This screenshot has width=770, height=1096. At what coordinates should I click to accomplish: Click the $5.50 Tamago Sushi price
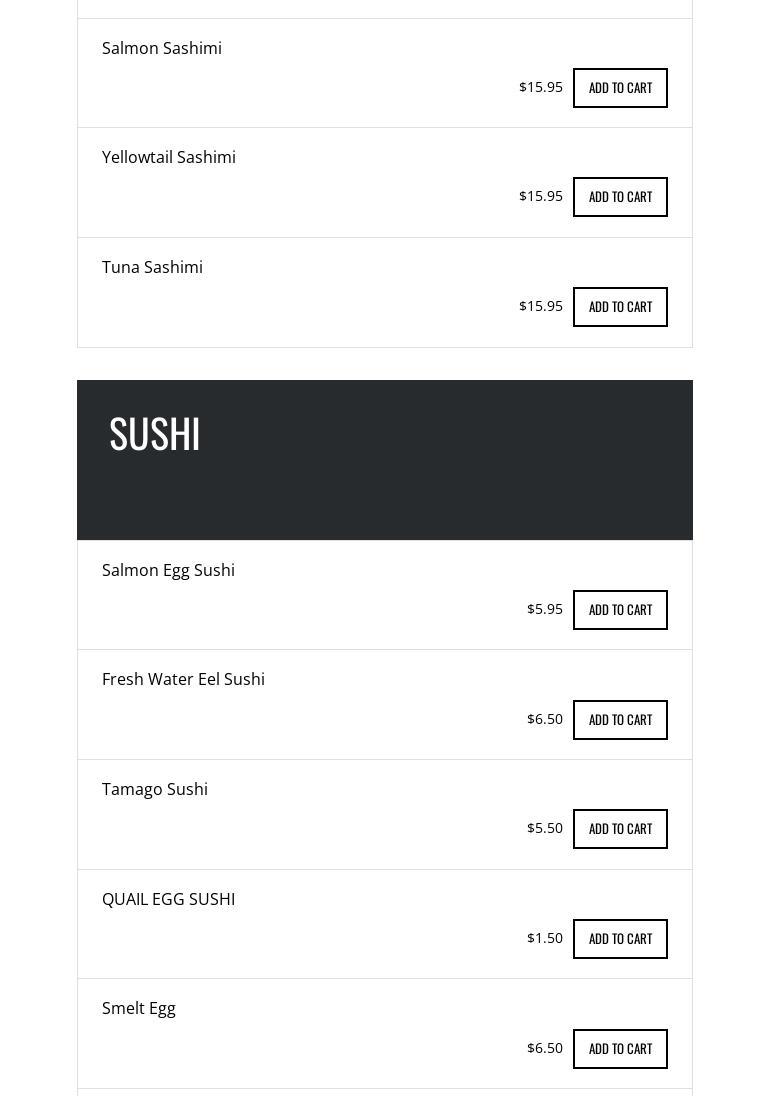coord(545,828)
